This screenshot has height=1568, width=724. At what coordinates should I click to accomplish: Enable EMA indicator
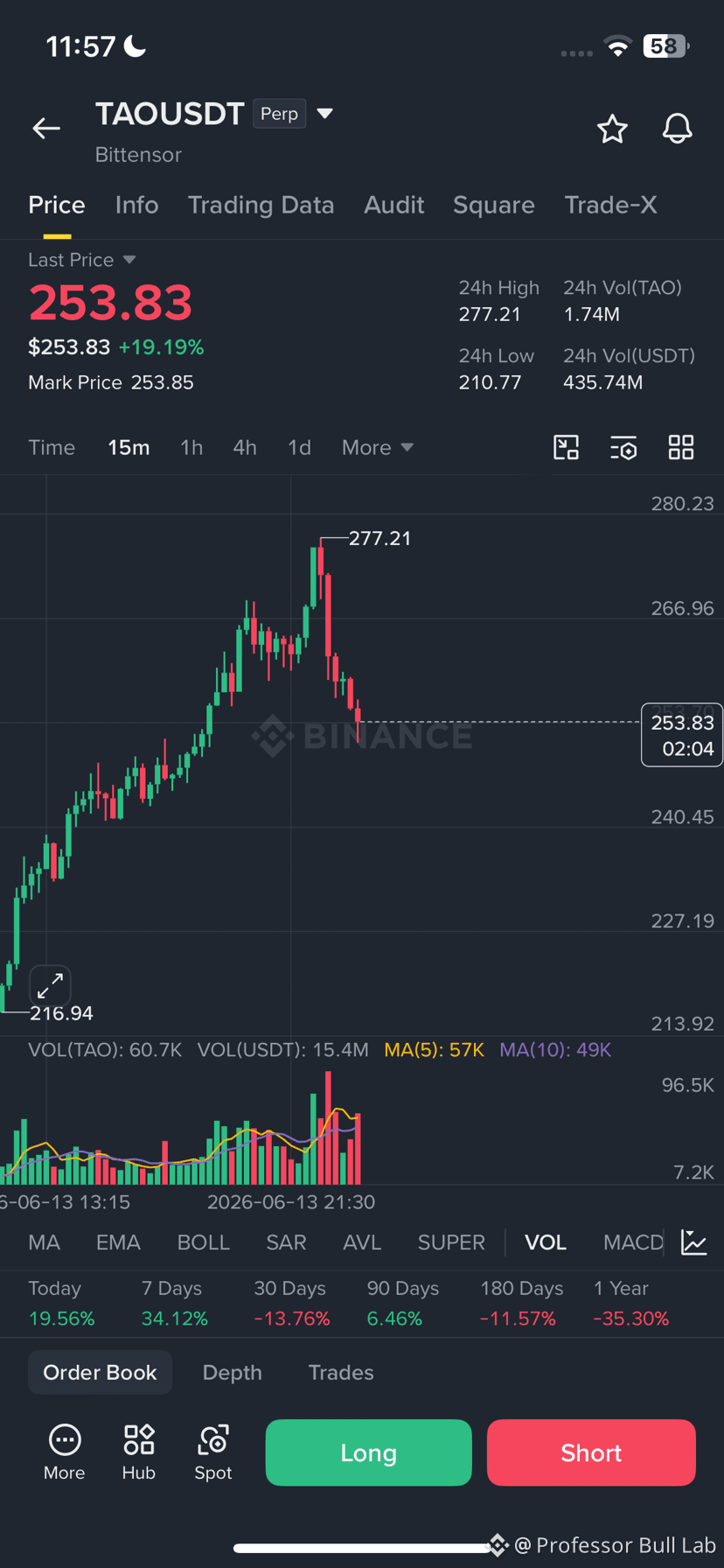pos(118,1242)
